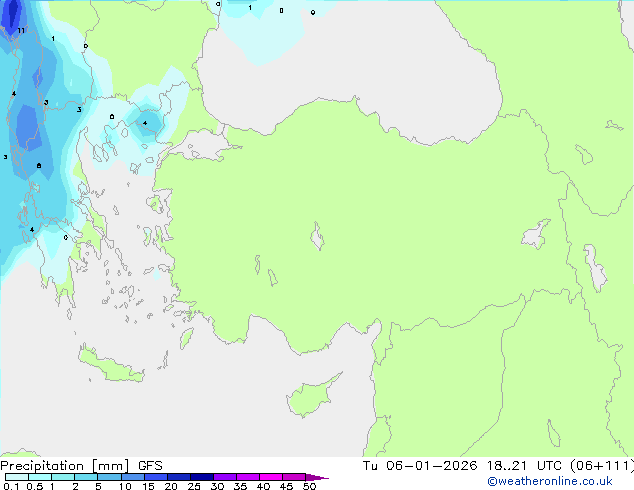Image resolution: width=634 pixels, height=490 pixels.
Task: Click the 5–10 mm legend color swatch
Action: click(x=109, y=477)
